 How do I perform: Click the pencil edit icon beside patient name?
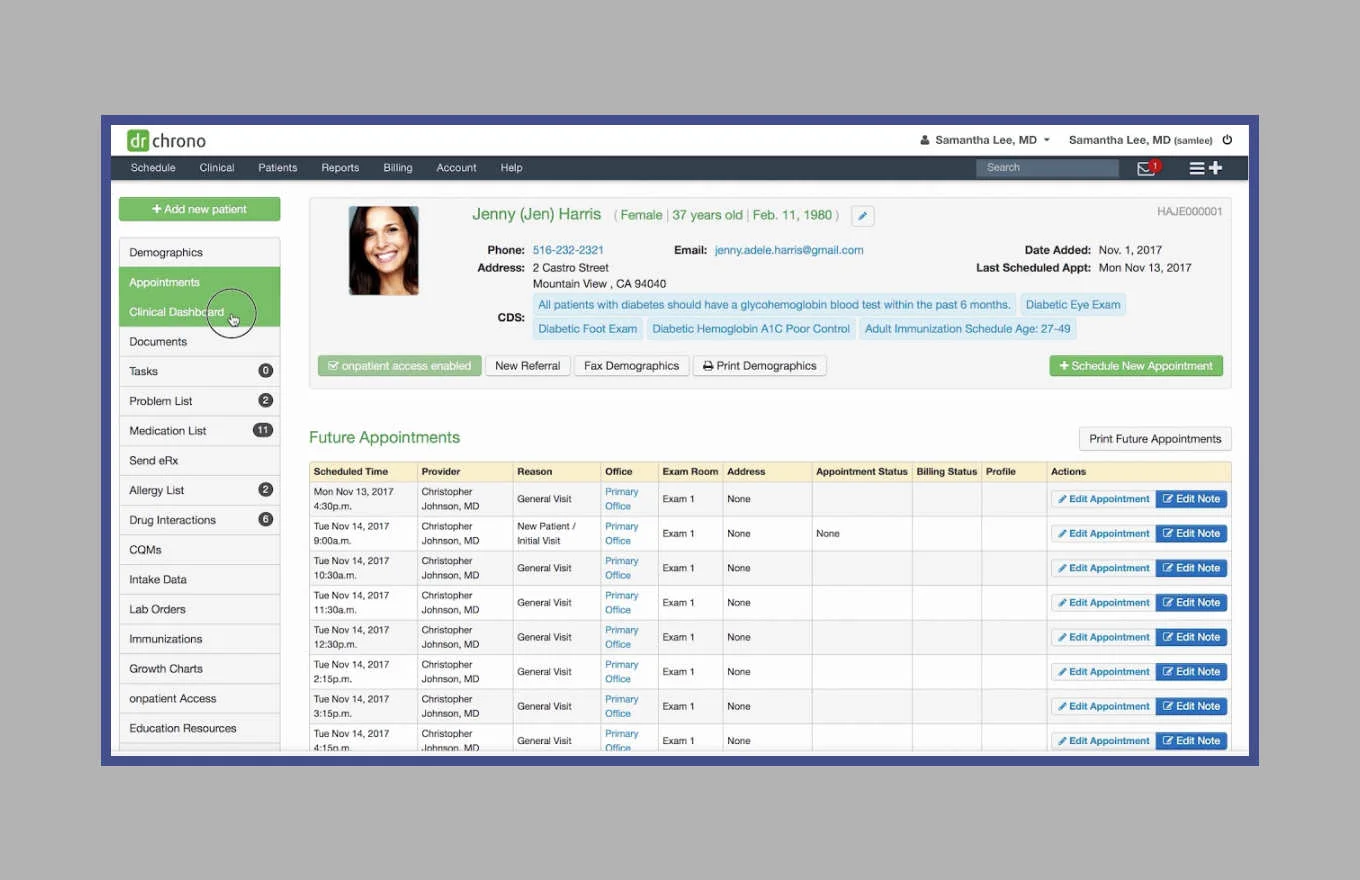(x=862, y=216)
